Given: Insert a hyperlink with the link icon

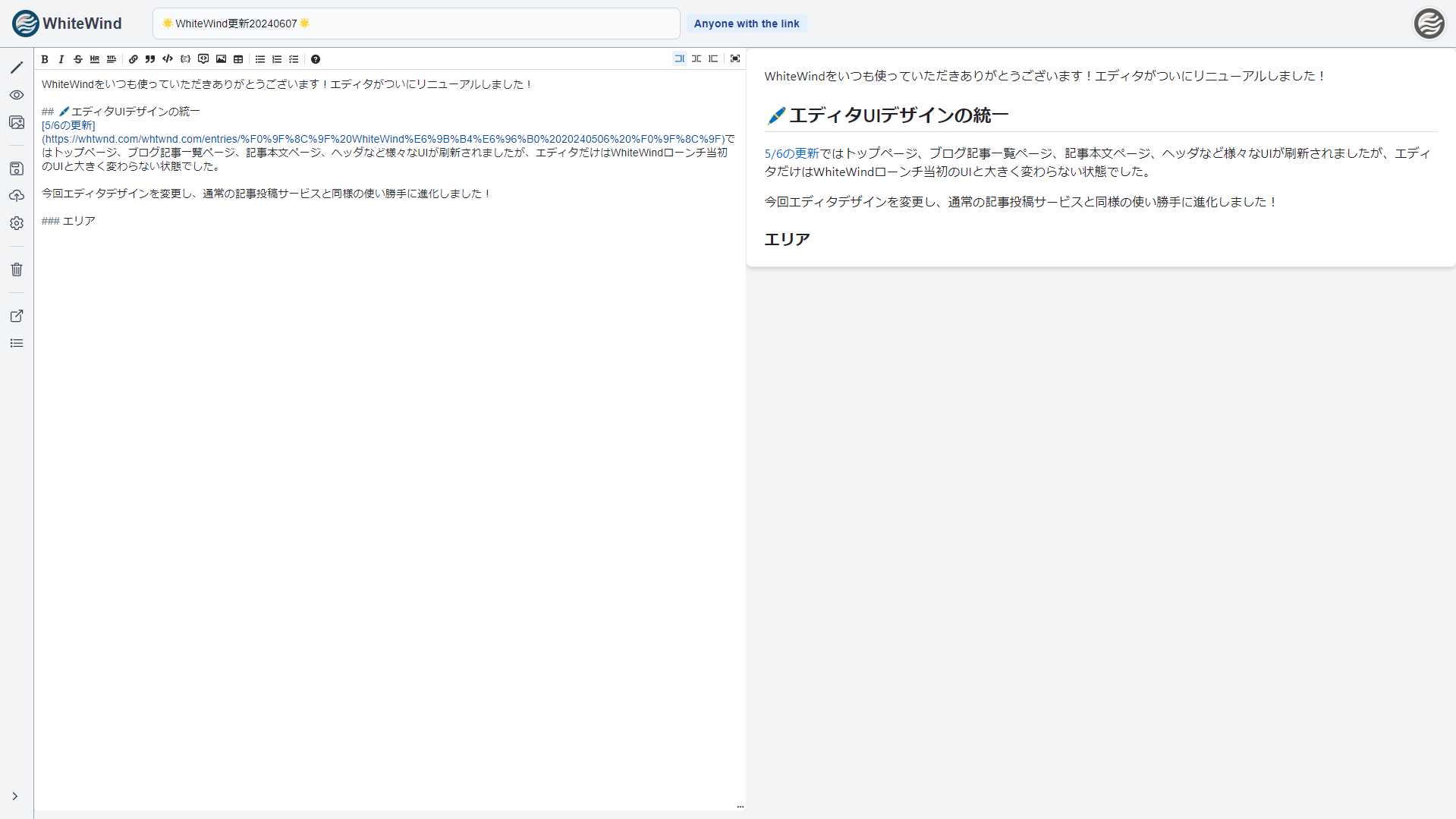Looking at the screenshot, I should tap(134, 59).
